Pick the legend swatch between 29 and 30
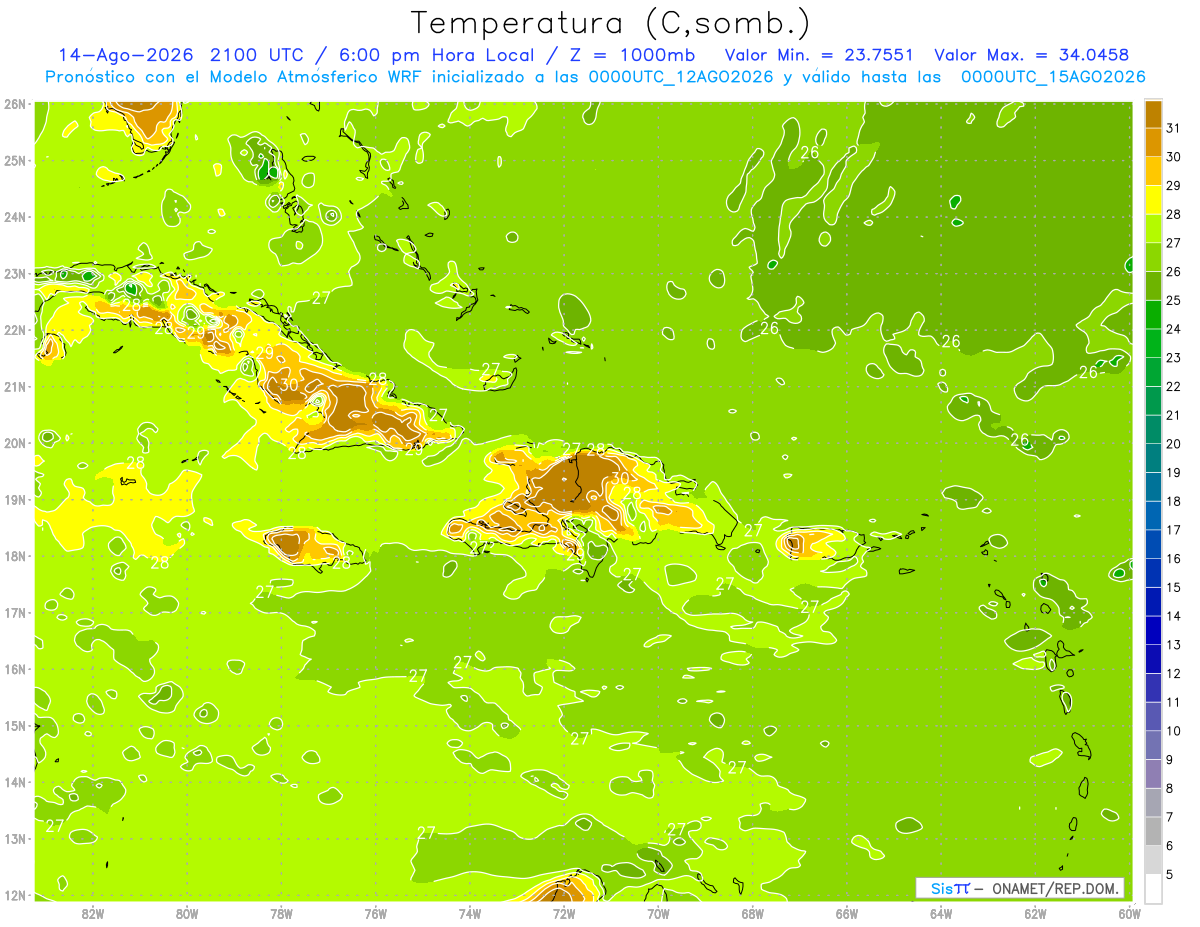Image resolution: width=1200 pixels, height=927 pixels. tap(1153, 171)
